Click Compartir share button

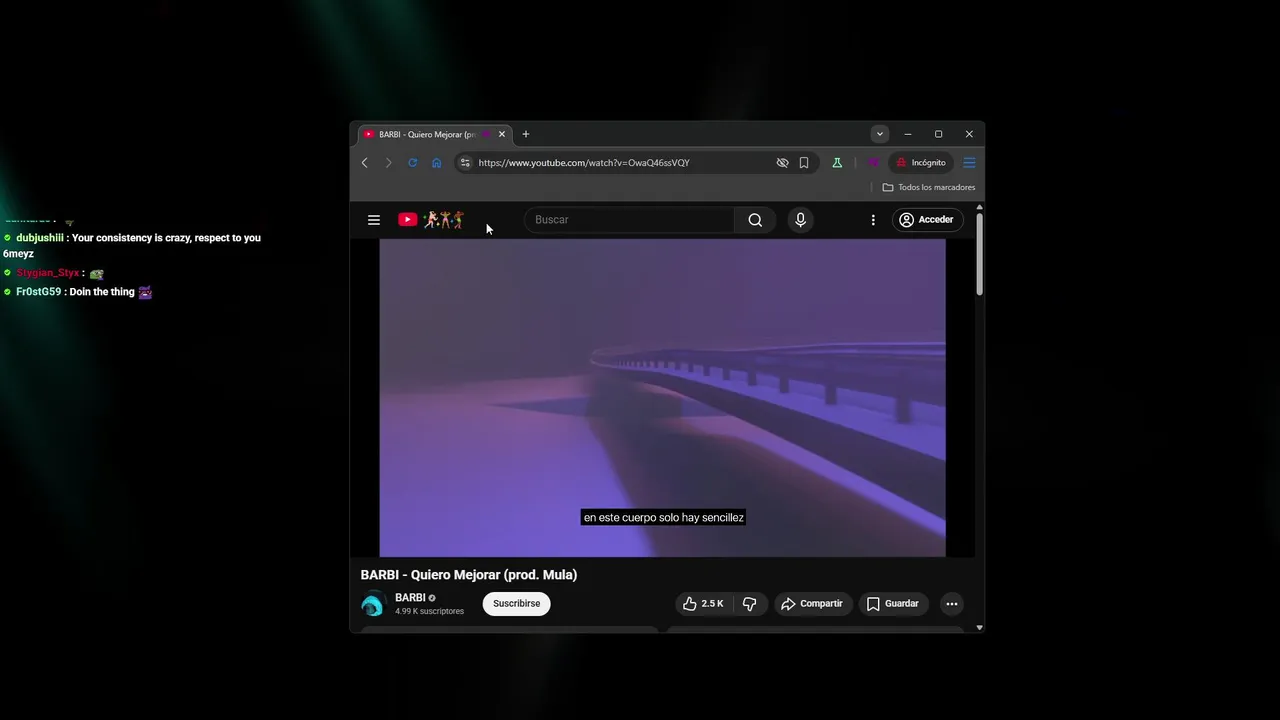coord(812,604)
